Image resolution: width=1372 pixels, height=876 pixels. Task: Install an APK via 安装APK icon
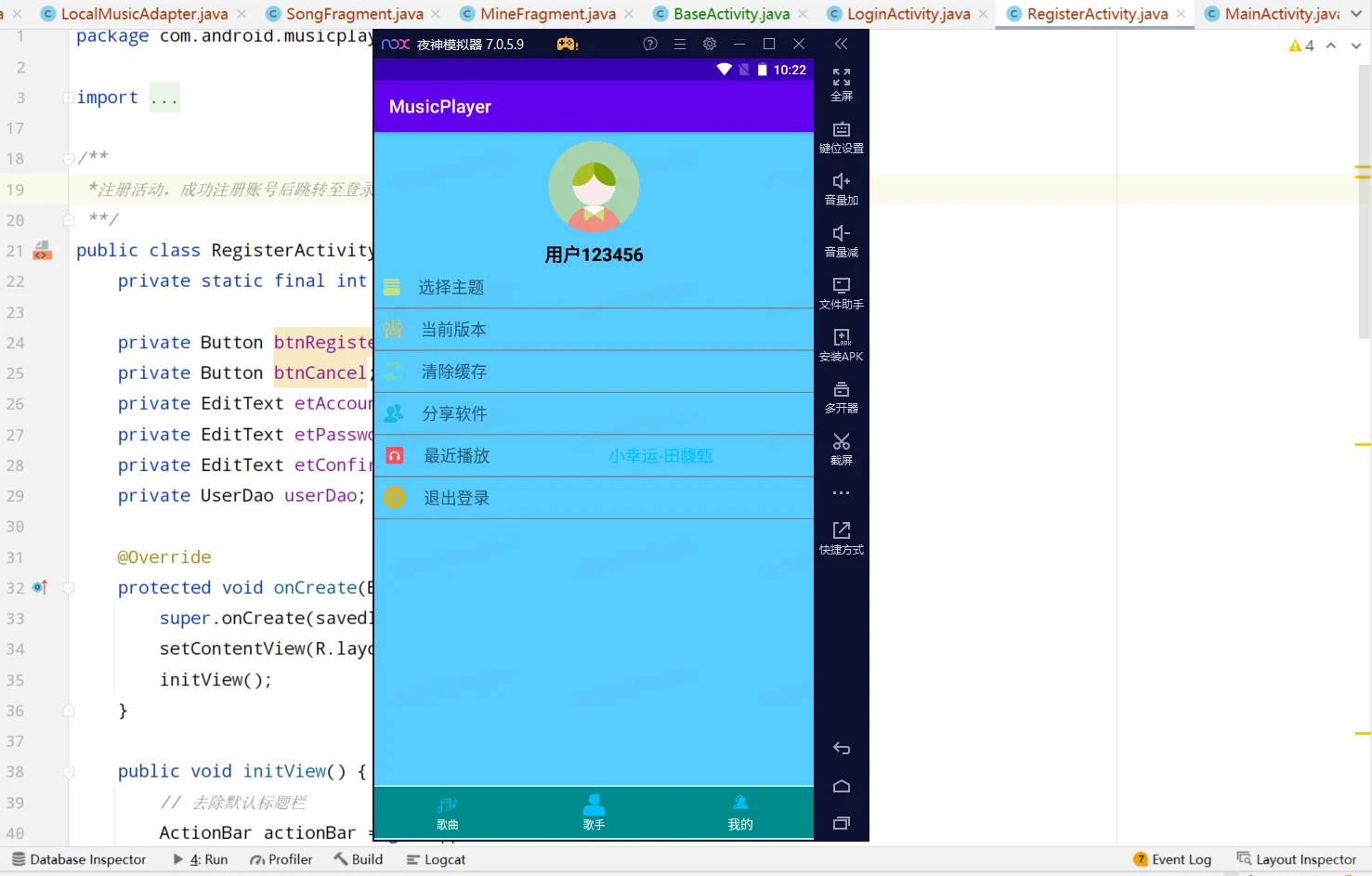click(842, 345)
